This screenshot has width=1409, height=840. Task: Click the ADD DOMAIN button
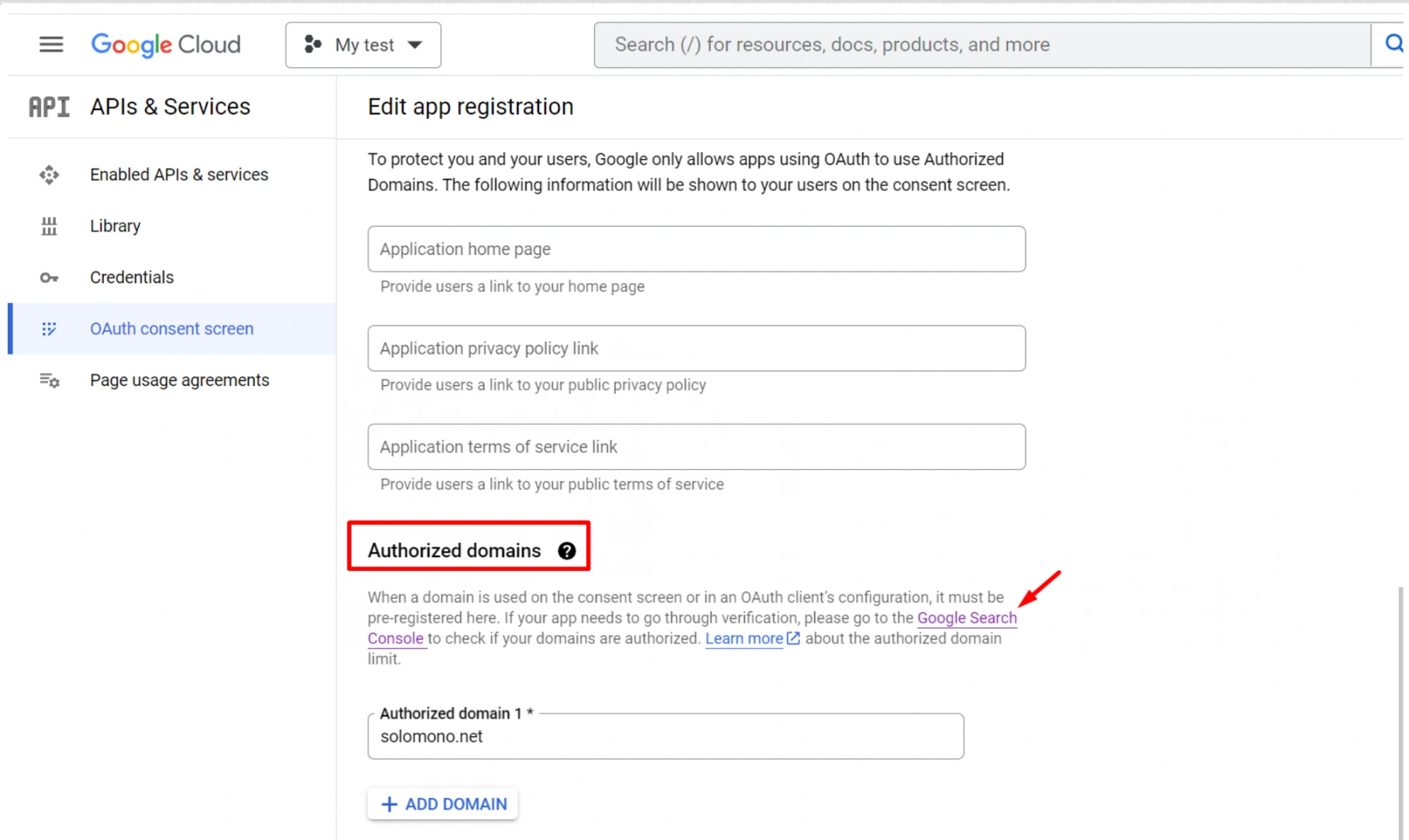[x=443, y=803]
